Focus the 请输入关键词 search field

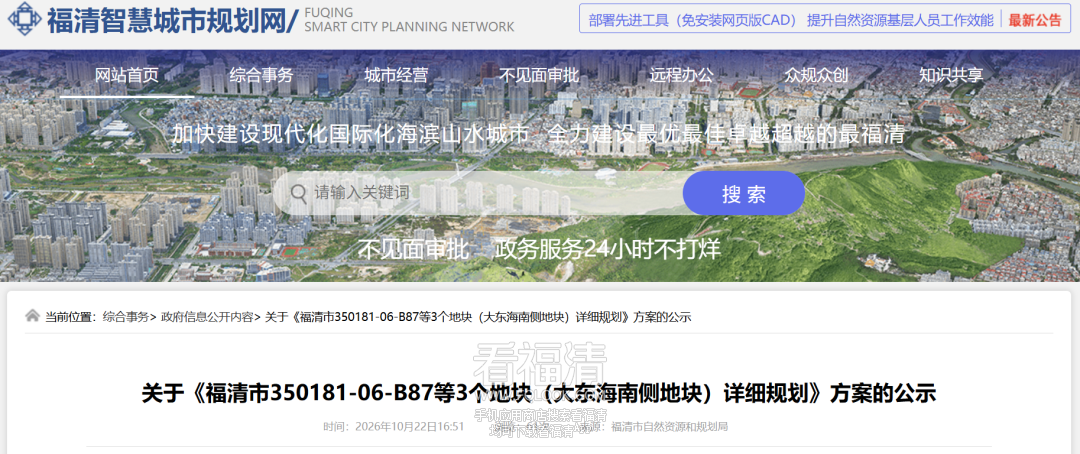click(x=478, y=193)
